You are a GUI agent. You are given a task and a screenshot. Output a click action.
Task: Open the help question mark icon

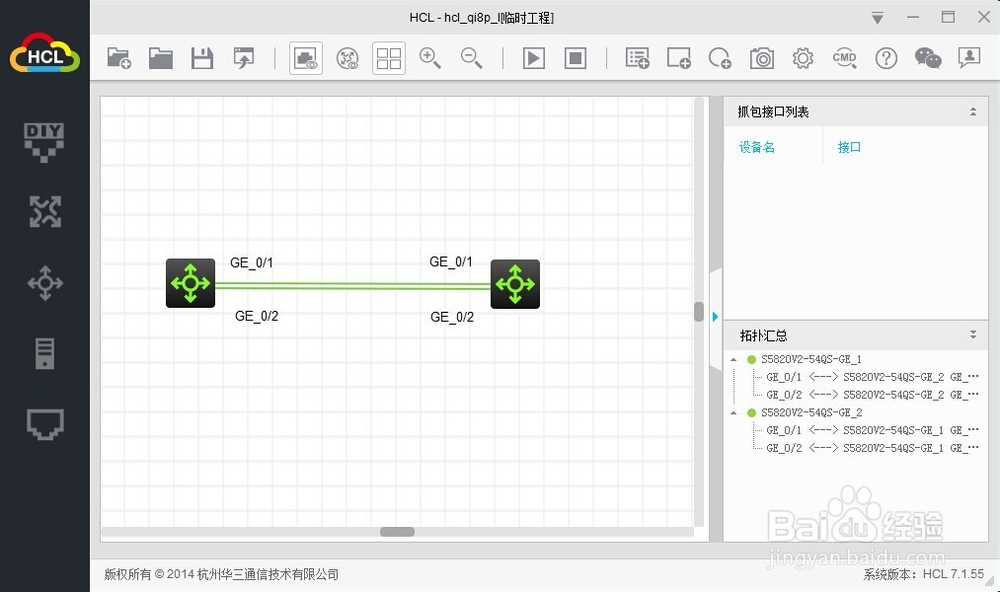(x=886, y=58)
